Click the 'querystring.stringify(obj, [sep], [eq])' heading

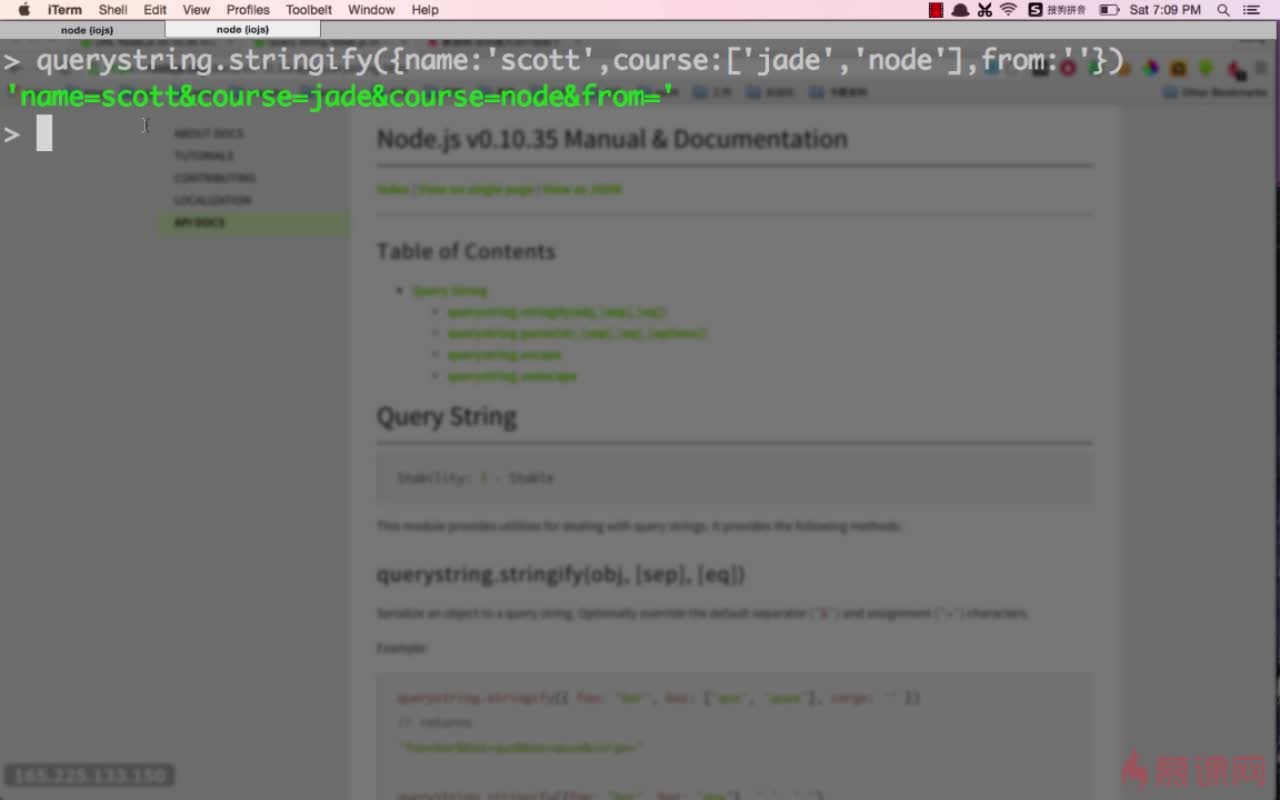pos(560,574)
